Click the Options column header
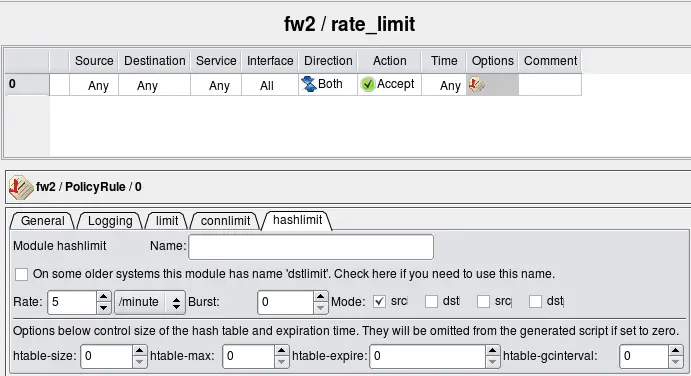 coord(493,61)
